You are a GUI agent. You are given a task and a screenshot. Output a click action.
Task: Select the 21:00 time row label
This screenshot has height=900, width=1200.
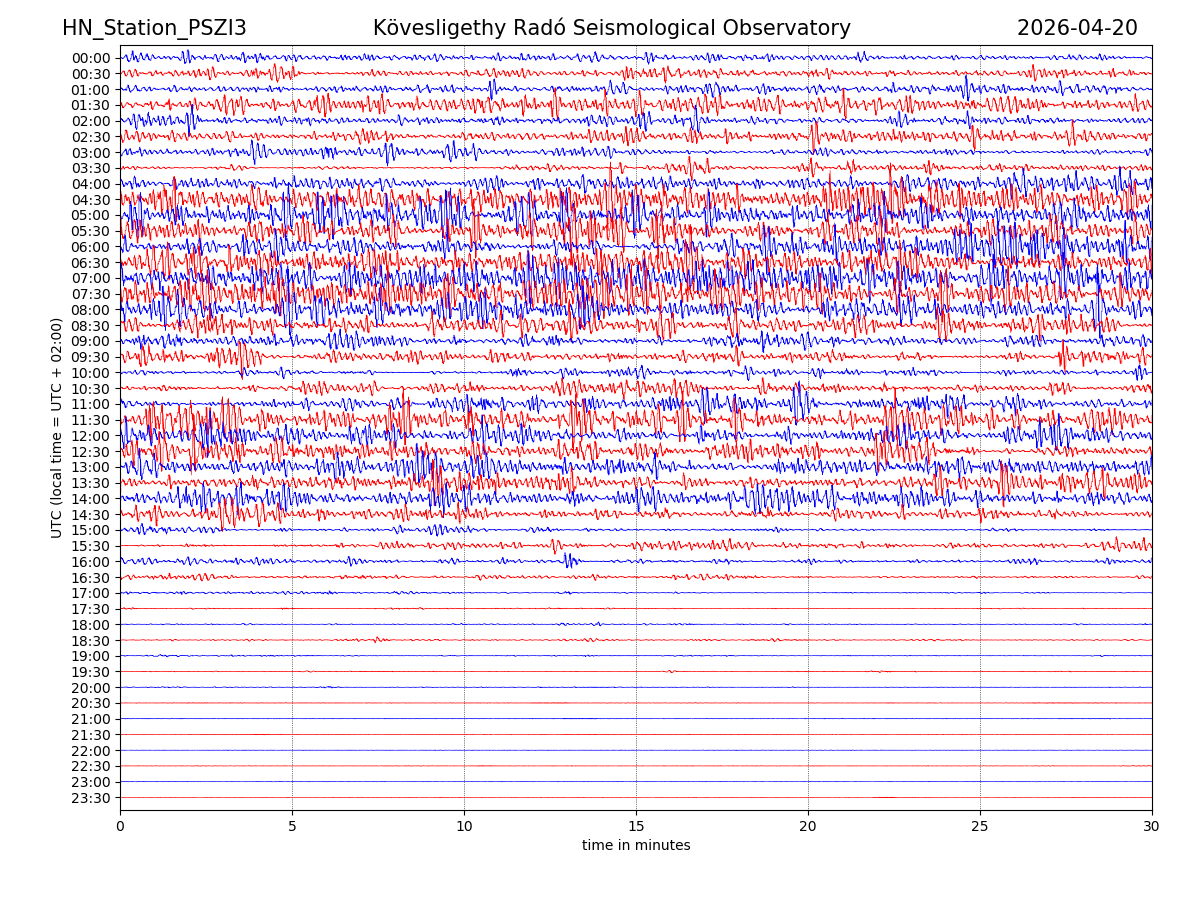90,719
